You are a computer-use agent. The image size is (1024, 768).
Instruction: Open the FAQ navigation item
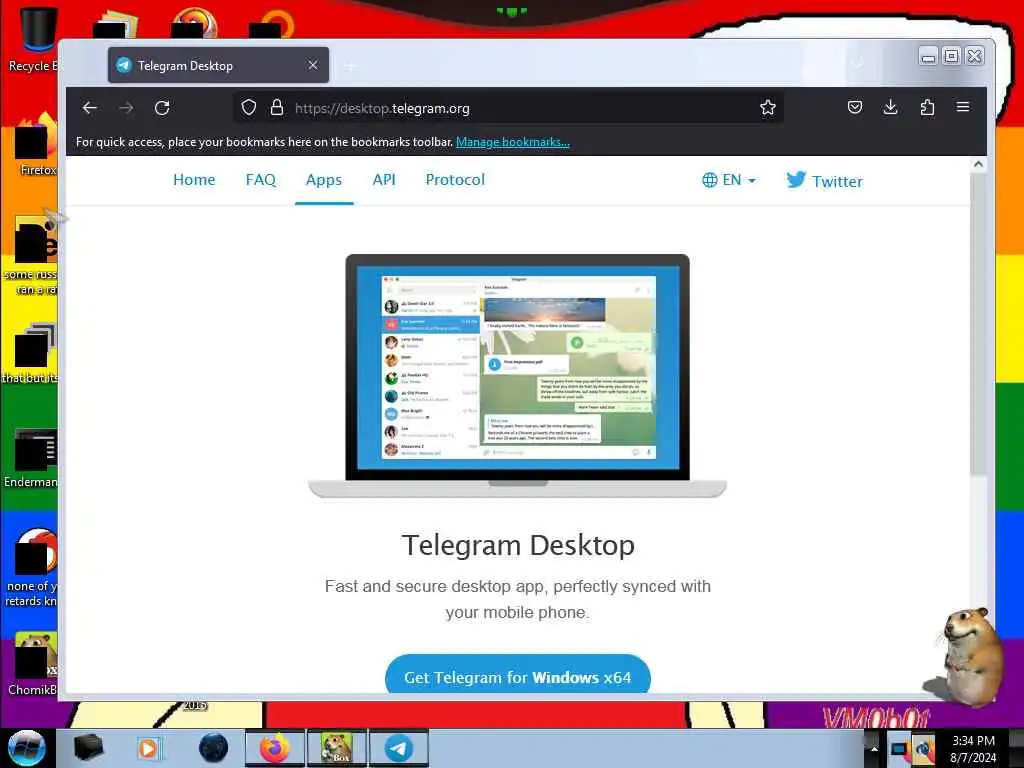click(x=261, y=180)
